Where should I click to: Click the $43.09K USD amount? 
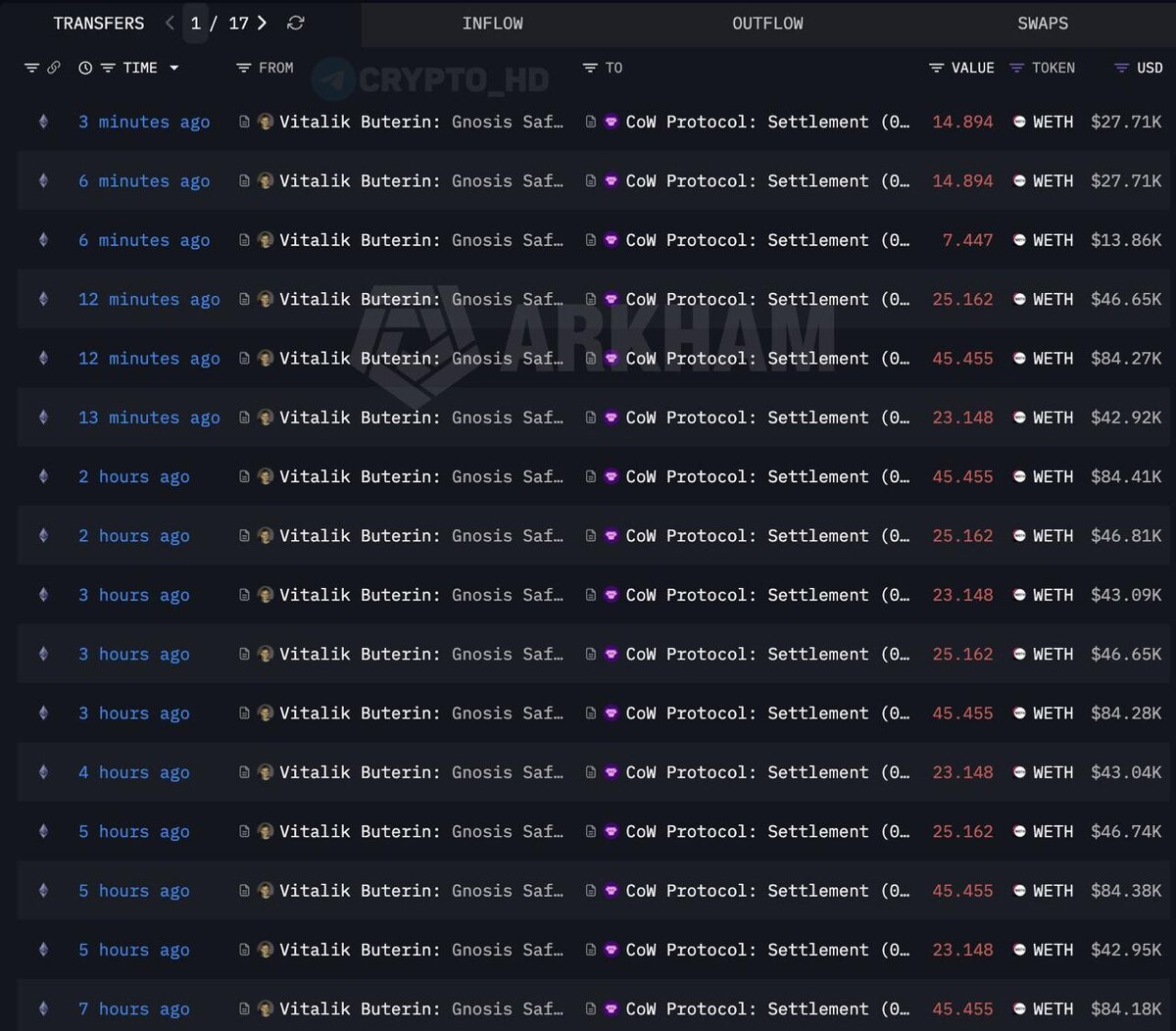point(1126,595)
